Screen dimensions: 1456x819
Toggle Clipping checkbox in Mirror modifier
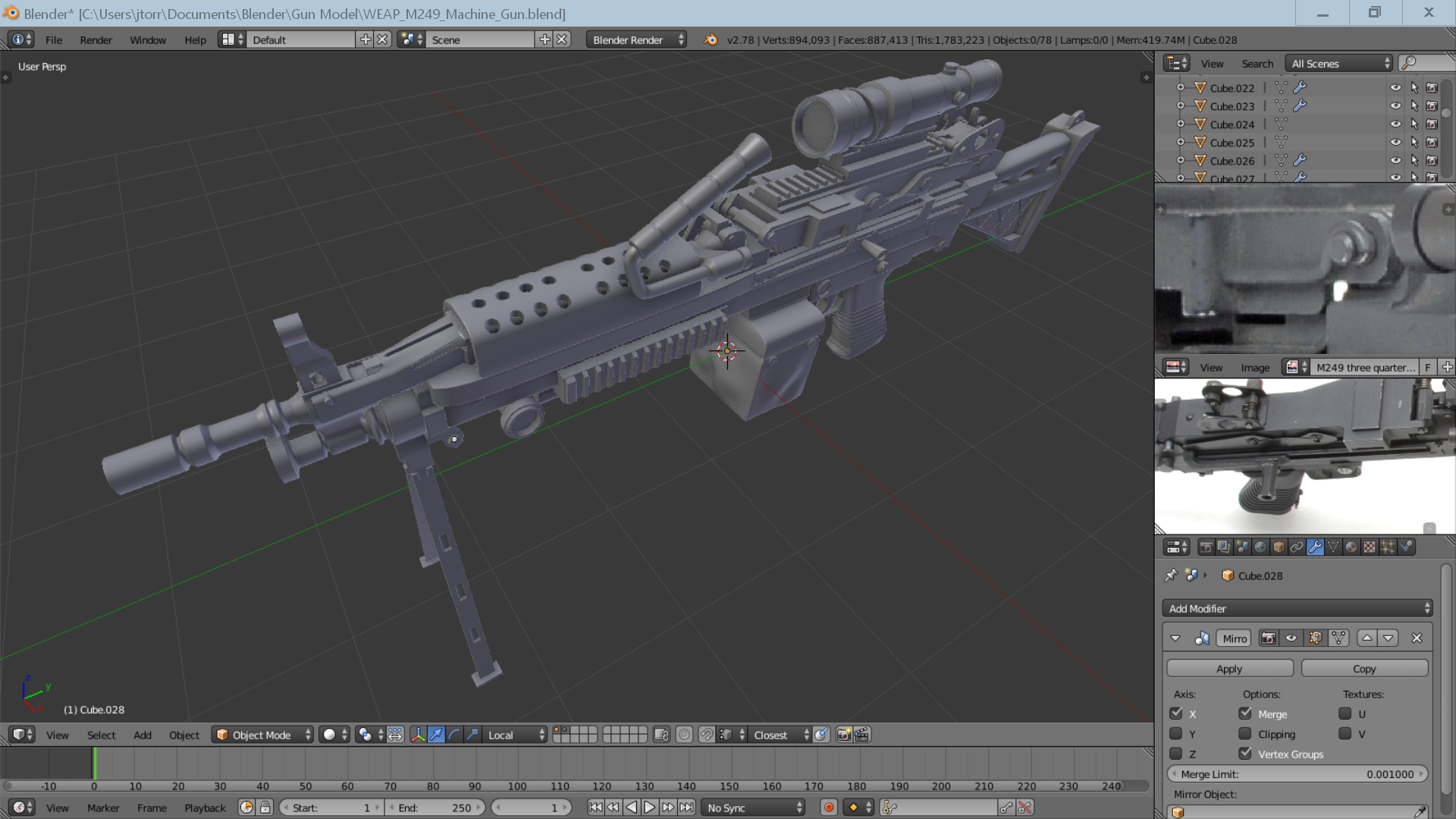pos(1247,734)
